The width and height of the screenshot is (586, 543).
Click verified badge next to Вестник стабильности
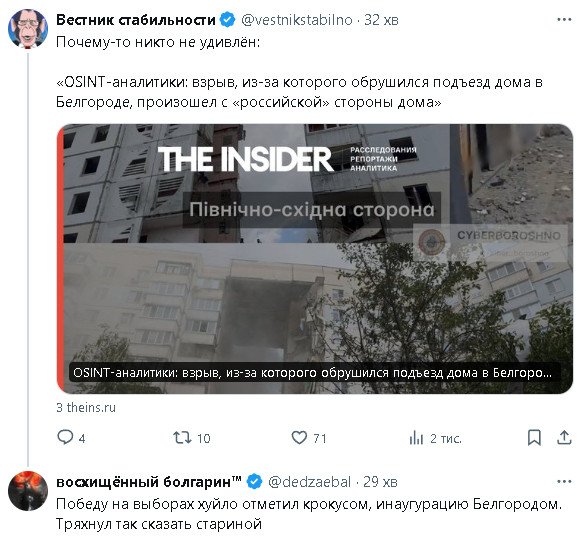[227, 19]
